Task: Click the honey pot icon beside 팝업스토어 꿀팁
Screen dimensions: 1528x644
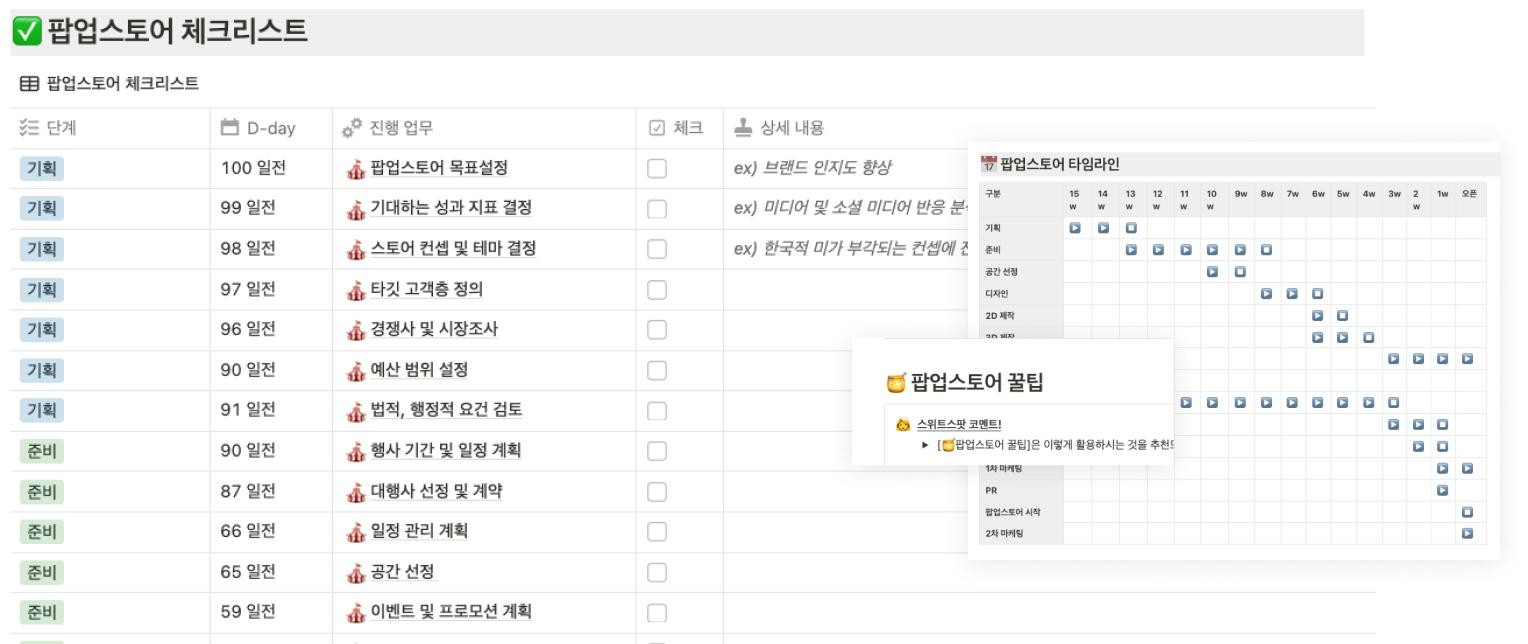Action: 896,381
